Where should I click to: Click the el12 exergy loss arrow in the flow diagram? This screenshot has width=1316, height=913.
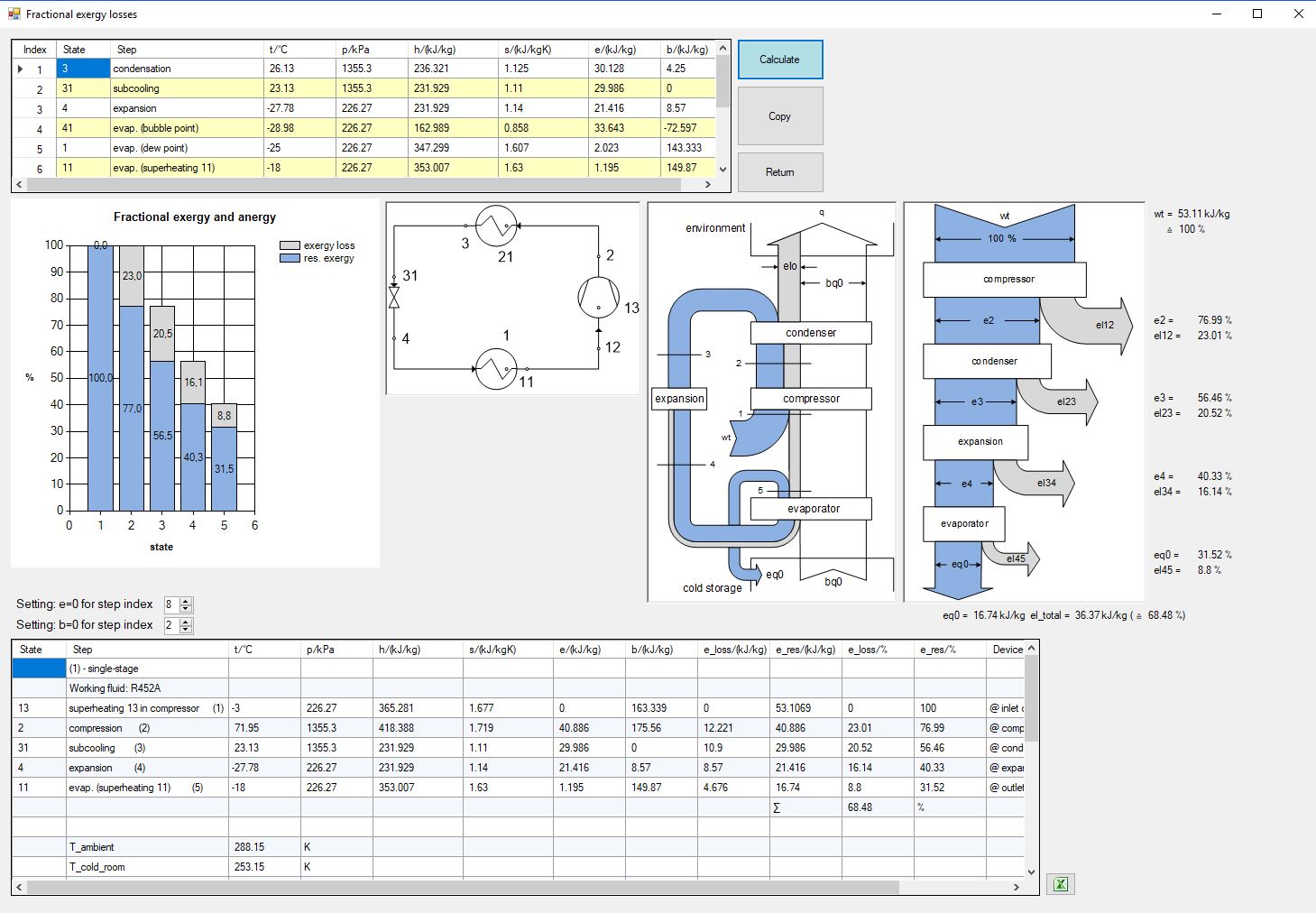[1091, 326]
